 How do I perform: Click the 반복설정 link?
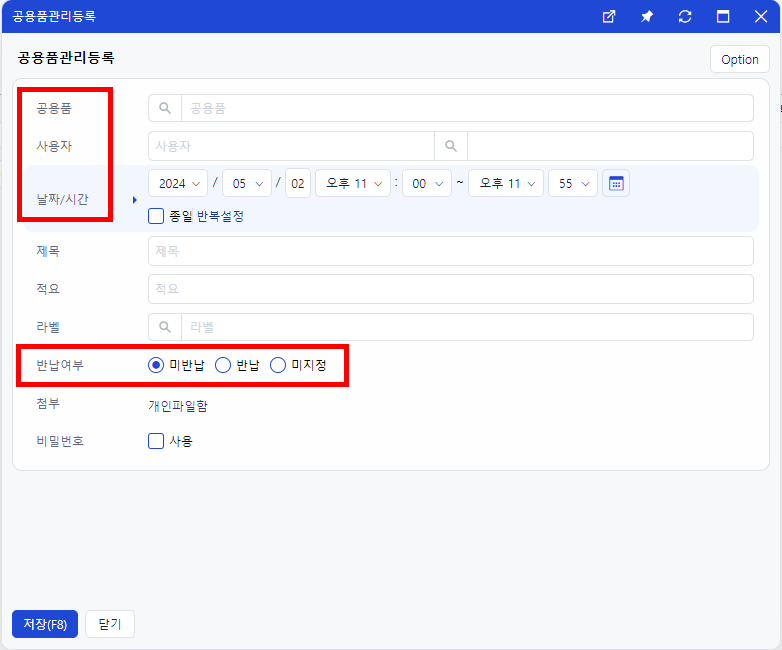[x=220, y=216]
